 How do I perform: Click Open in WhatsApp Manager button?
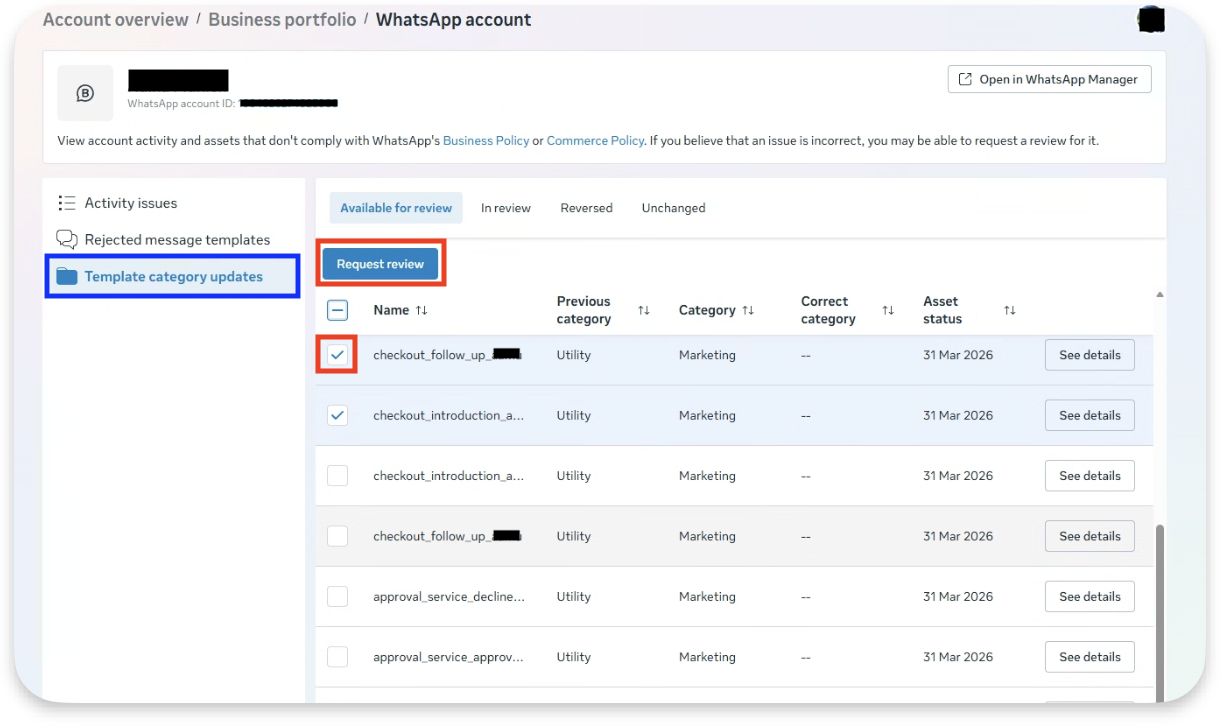1049,79
